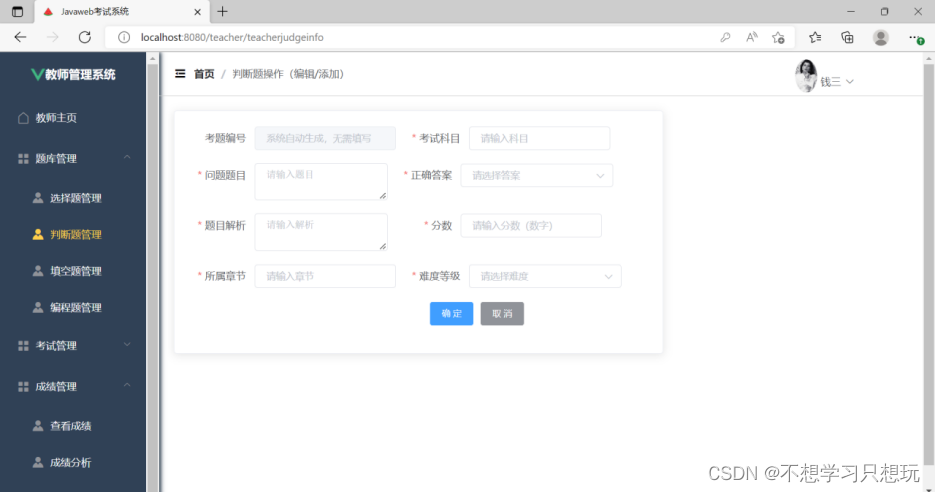Click the 选择题管理 user icon
This screenshot has width=935, height=492.
[x=38, y=198]
